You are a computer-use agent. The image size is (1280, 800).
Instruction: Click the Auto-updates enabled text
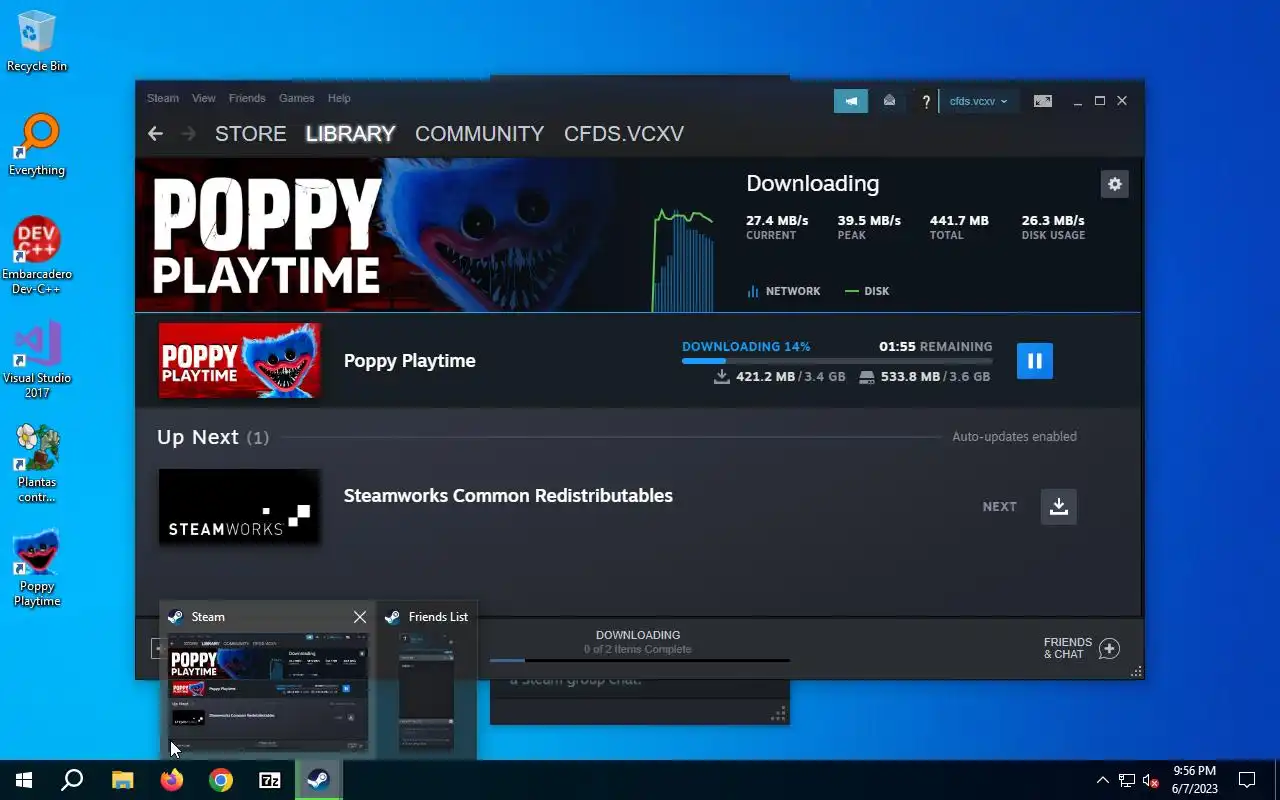[x=1014, y=437]
